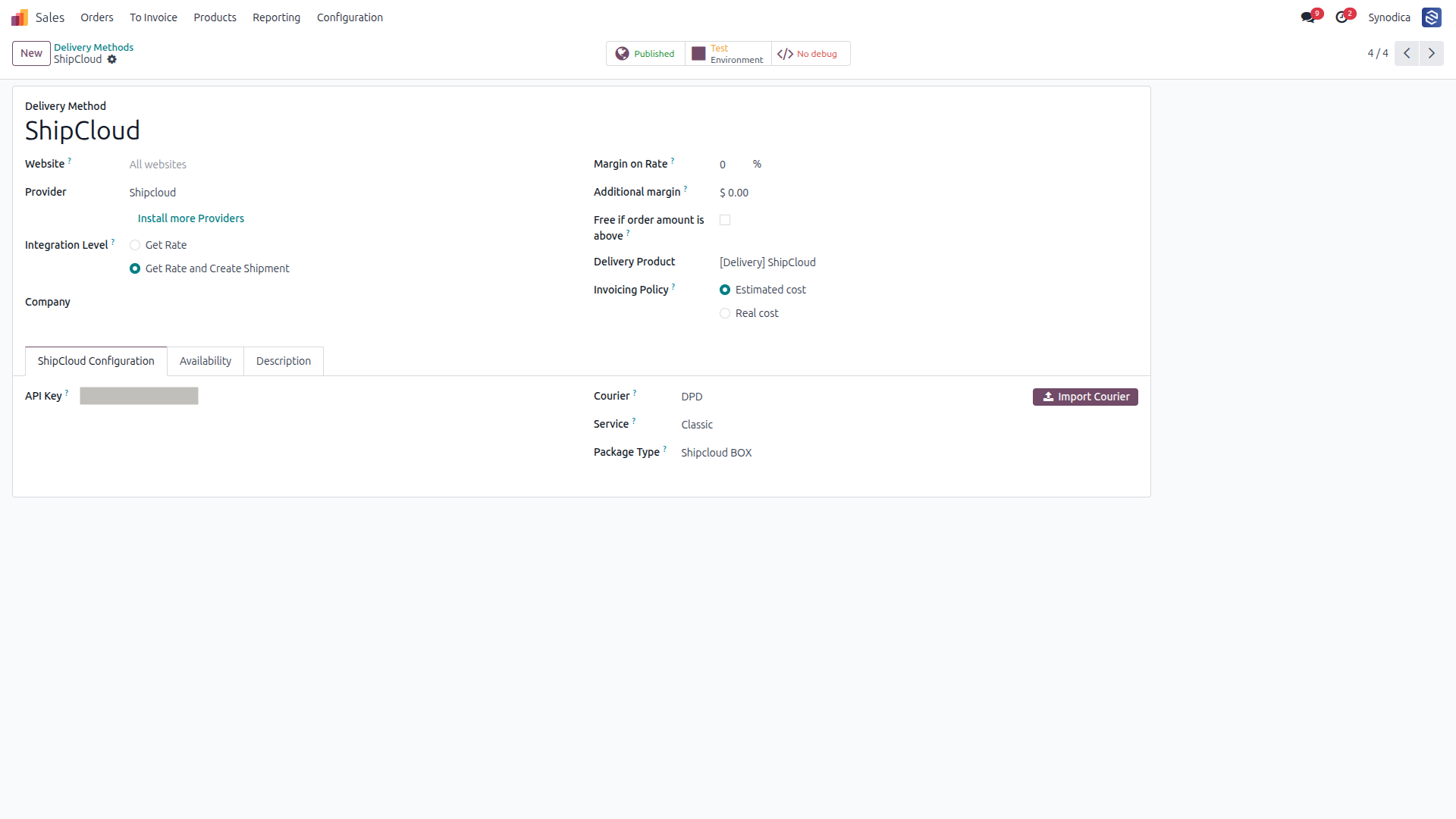Viewport: 1456px width, 819px height.
Task: Go to the previous record arrow
Action: [x=1407, y=53]
